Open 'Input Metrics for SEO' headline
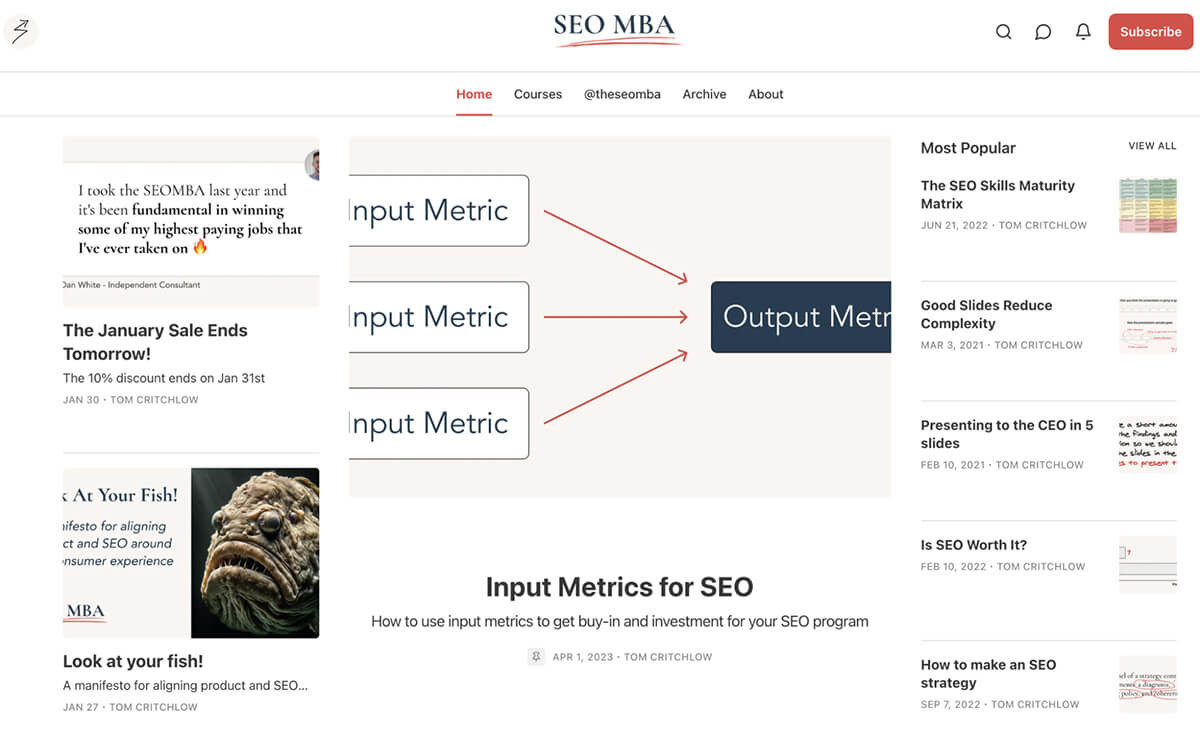 click(619, 587)
